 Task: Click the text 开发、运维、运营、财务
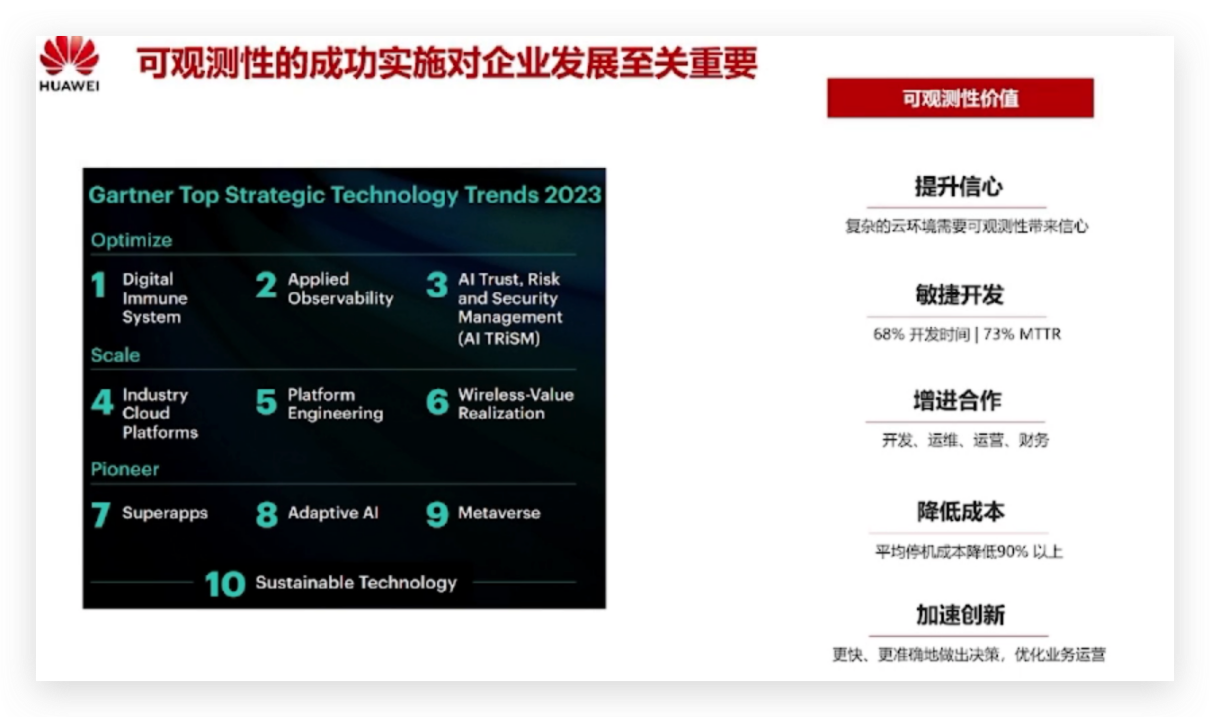coord(965,441)
